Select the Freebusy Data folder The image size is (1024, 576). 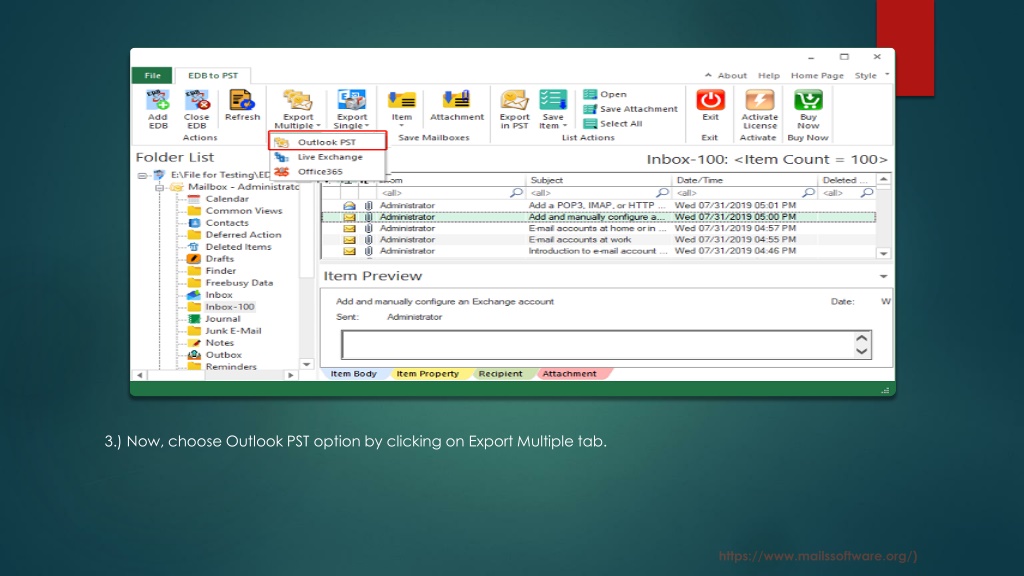point(239,283)
